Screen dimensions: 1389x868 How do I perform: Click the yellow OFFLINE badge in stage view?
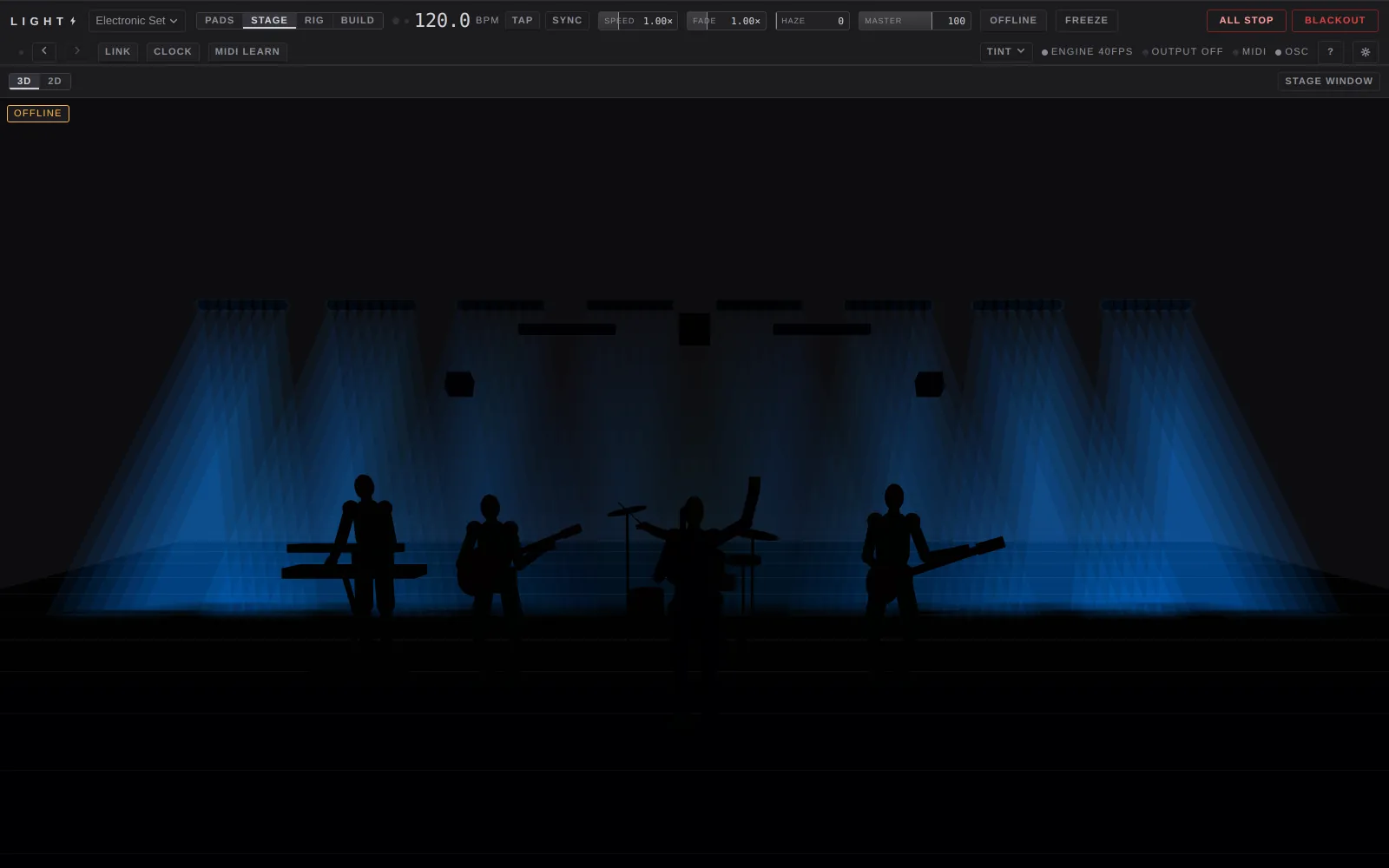pos(38,114)
